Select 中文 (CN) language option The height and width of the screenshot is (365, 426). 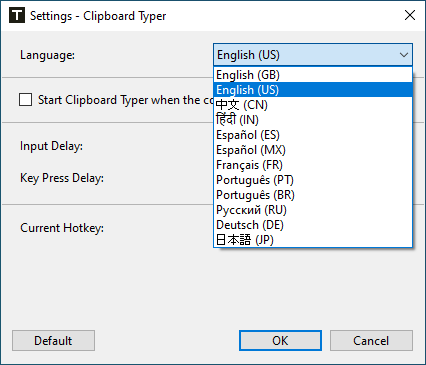click(313, 105)
